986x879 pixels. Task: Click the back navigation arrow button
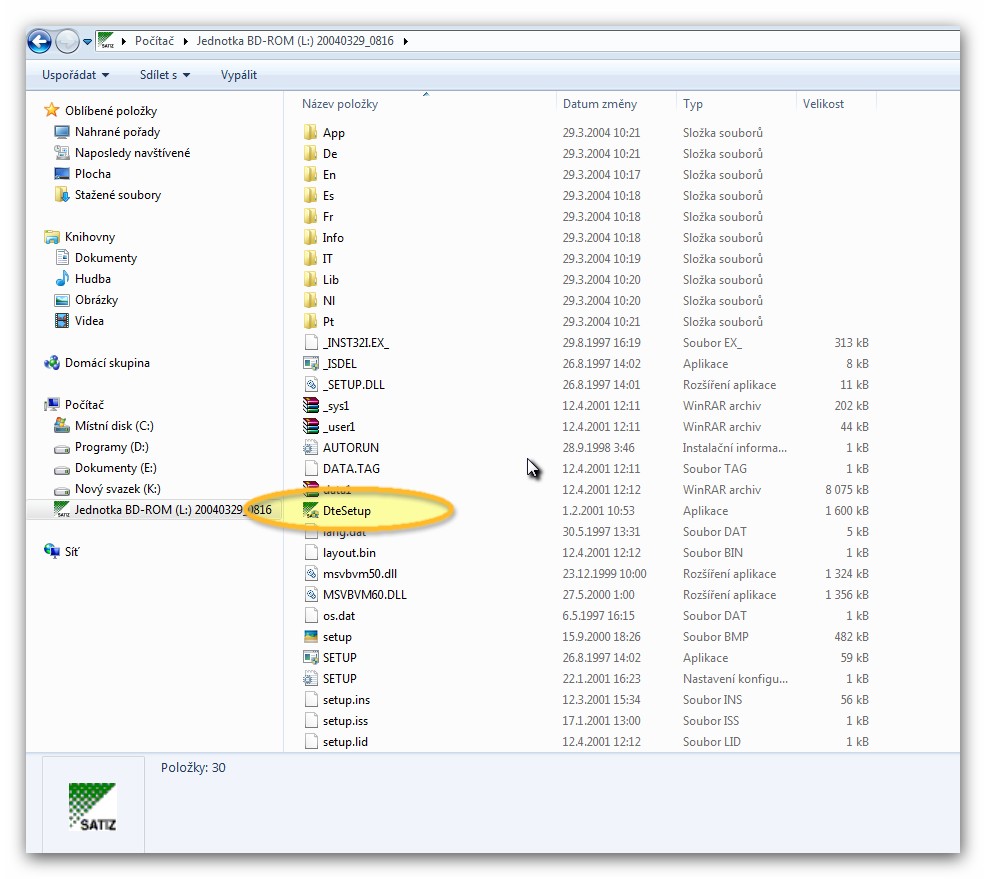point(40,41)
